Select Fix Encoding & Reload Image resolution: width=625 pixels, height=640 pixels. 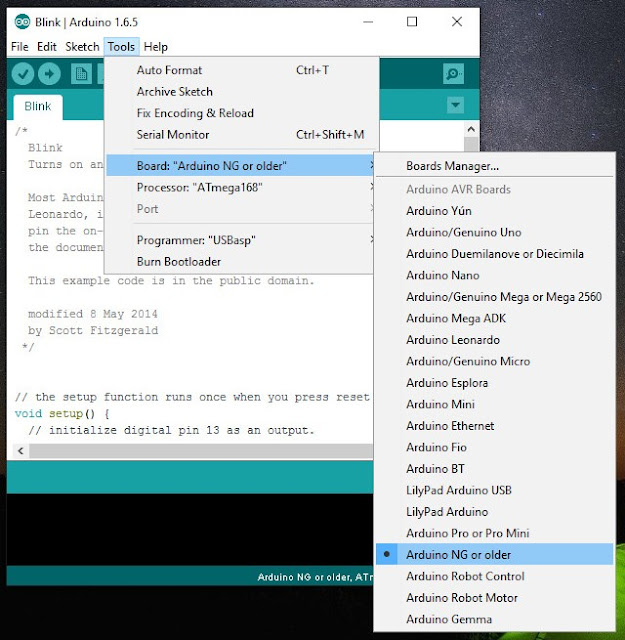click(x=241, y=113)
